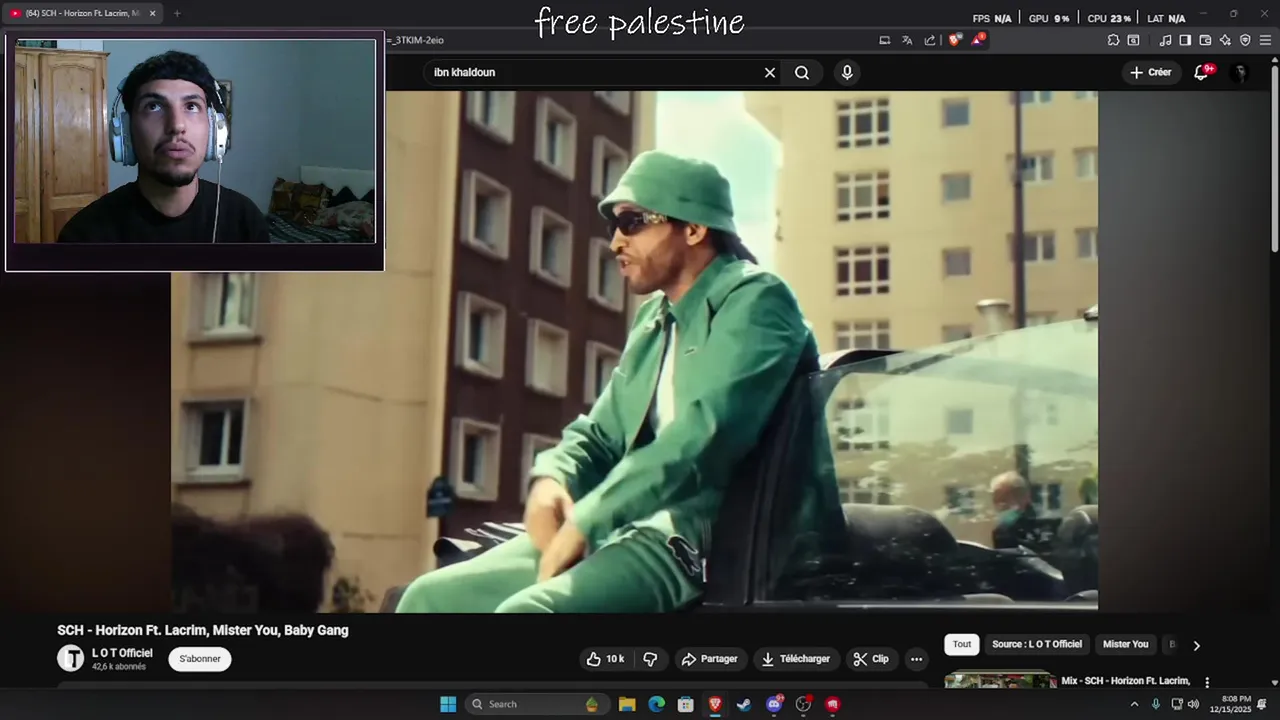1280x720 pixels.
Task: Close the SCH - Horizon browser tab
Action: pyautogui.click(x=152, y=13)
